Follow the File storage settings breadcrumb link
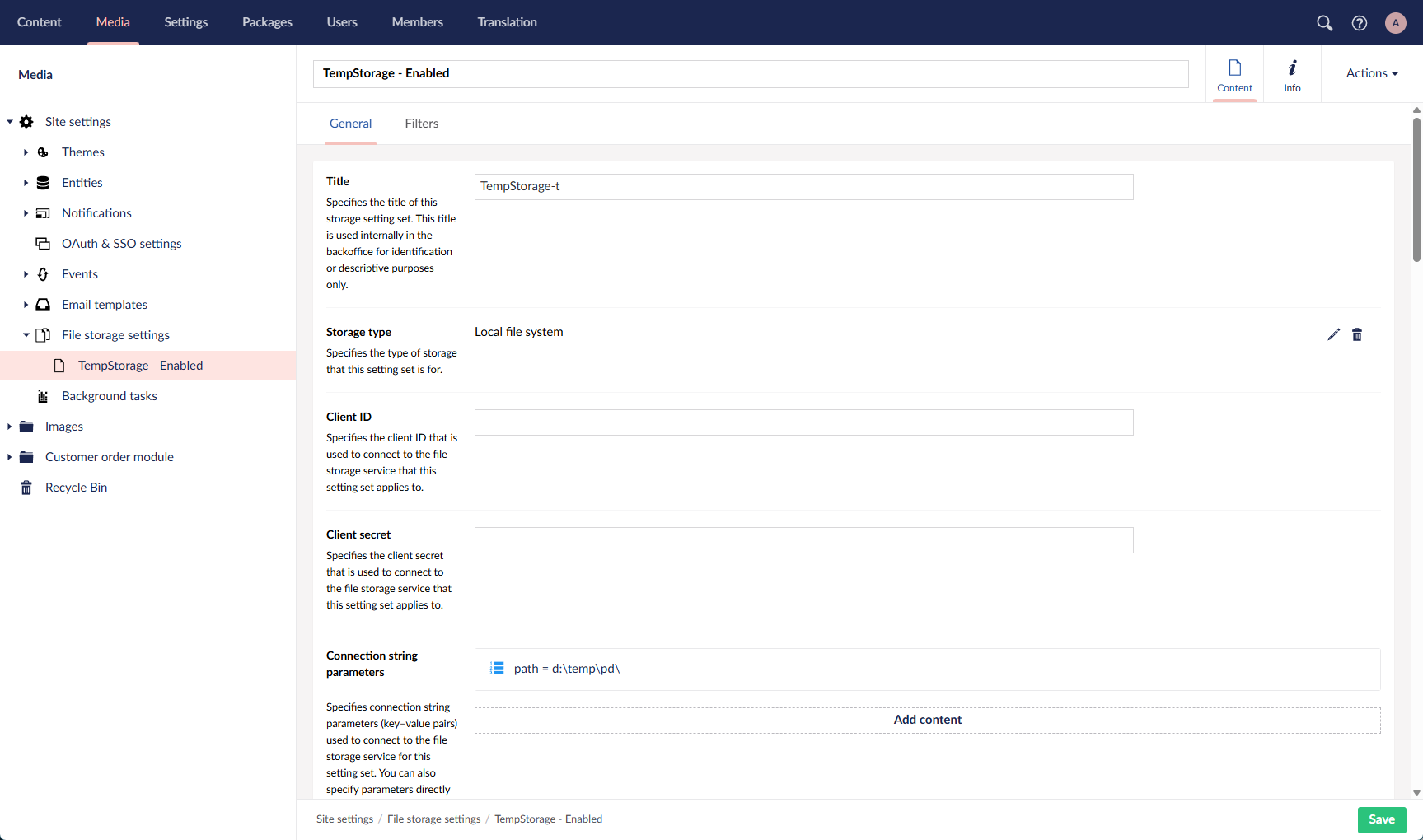The width and height of the screenshot is (1423, 840). pos(433,819)
